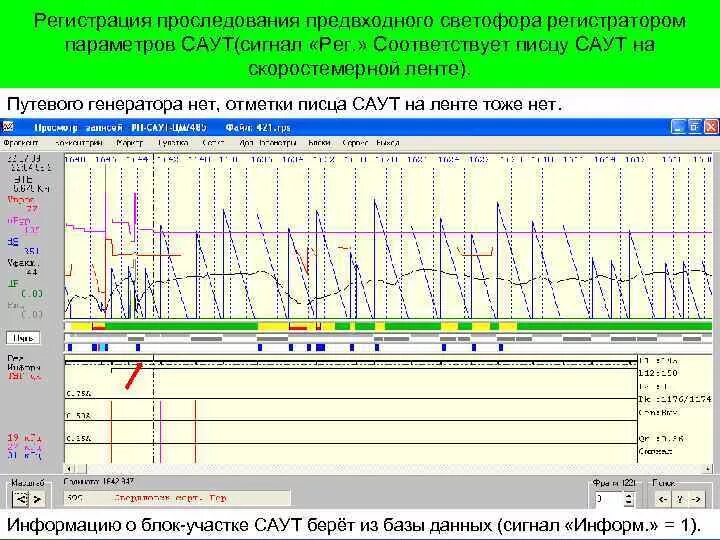720x540 pixels.
Task: Click the Vфакт parameter label
Action: tap(23, 263)
